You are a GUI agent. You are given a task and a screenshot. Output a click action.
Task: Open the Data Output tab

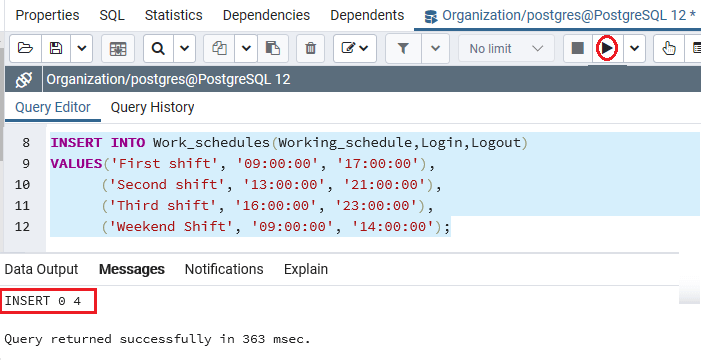point(41,269)
